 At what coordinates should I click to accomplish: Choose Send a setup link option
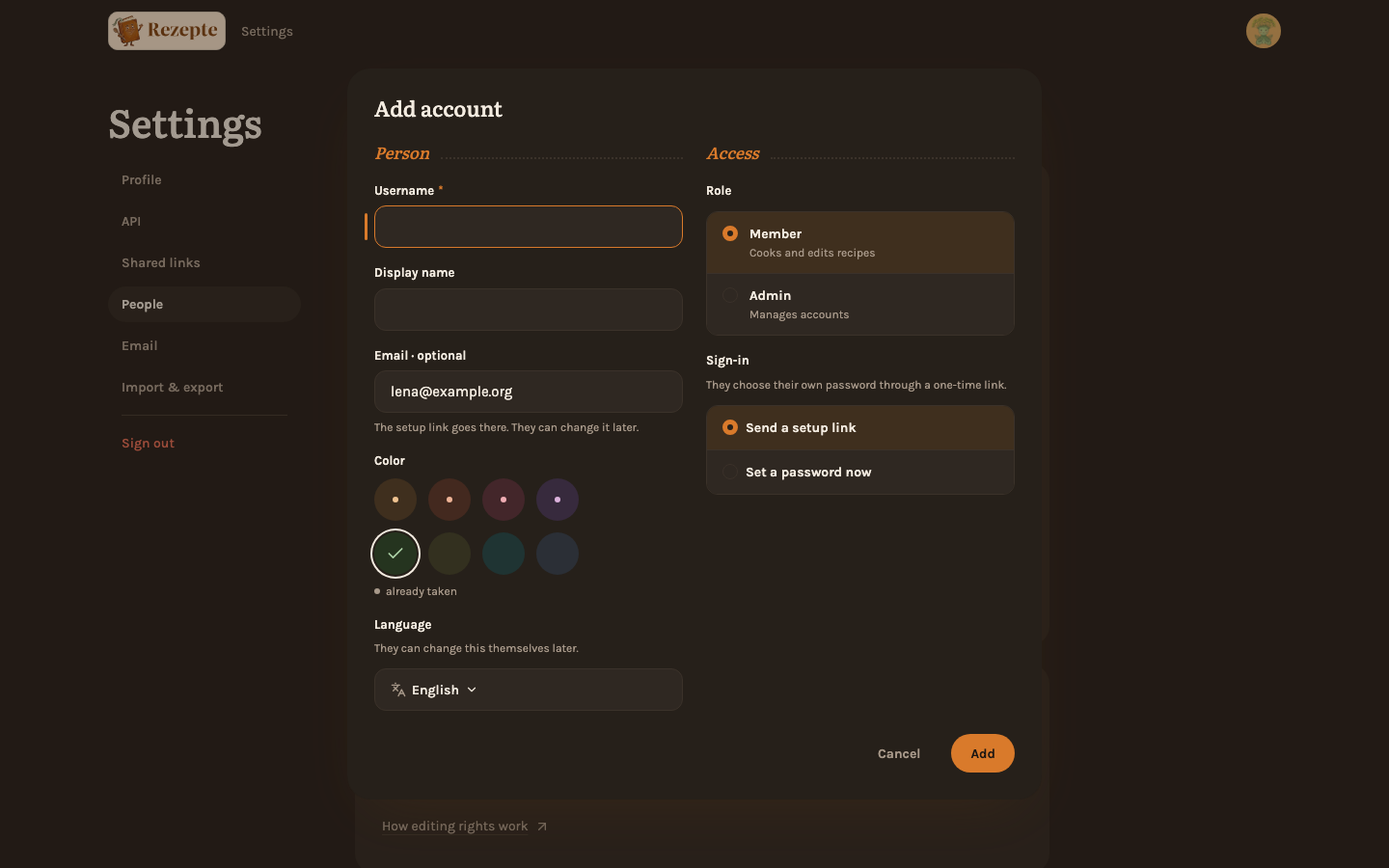[x=860, y=427]
